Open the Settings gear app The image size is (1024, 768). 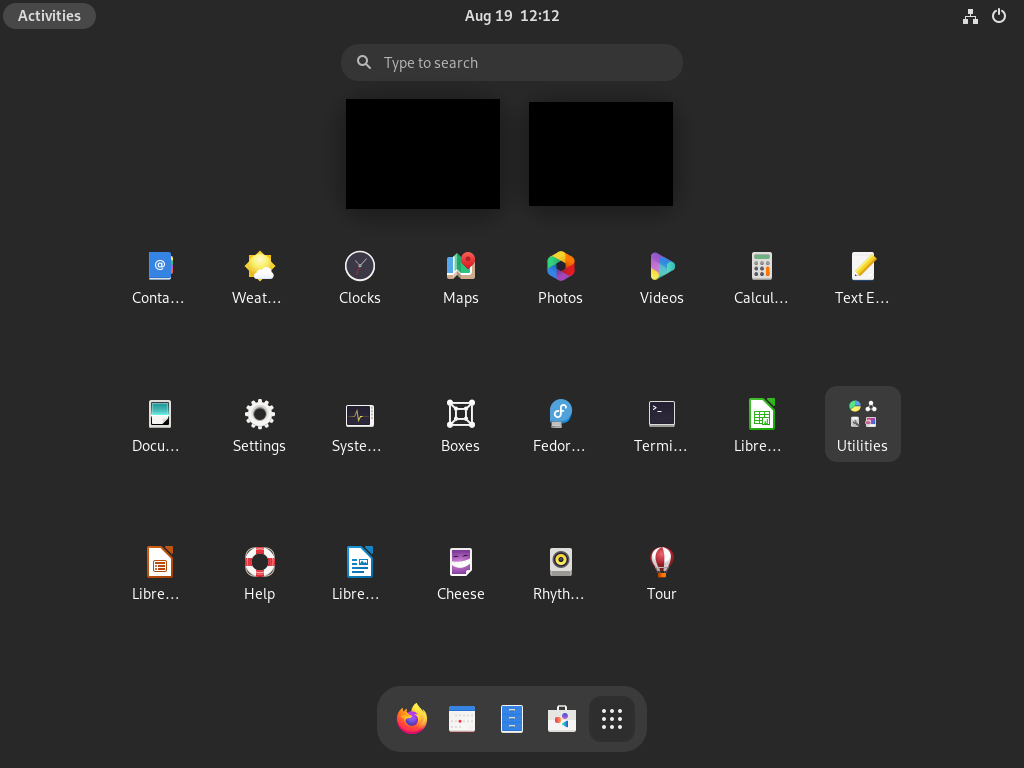(x=259, y=425)
